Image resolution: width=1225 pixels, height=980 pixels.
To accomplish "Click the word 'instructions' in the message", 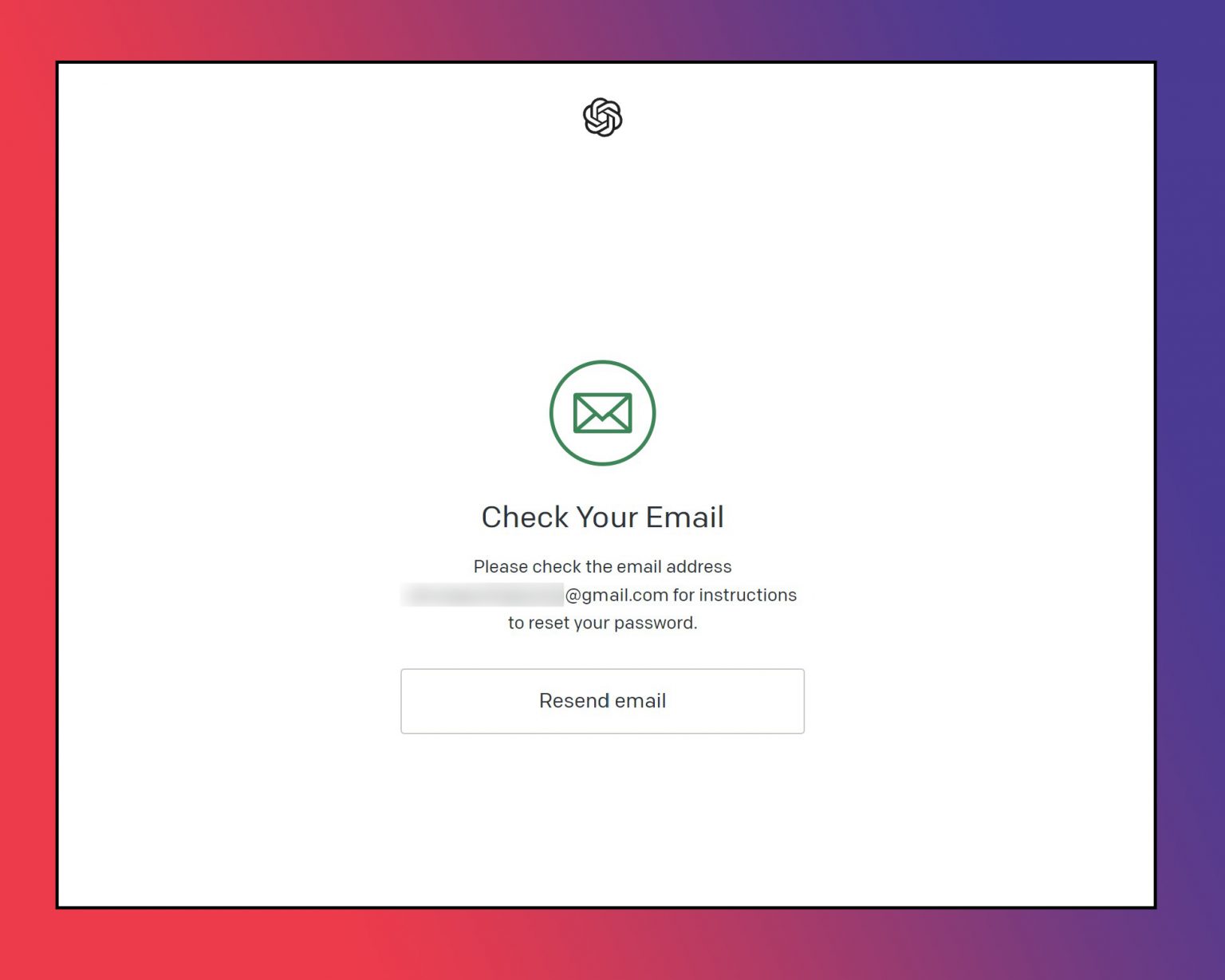I will (x=749, y=595).
